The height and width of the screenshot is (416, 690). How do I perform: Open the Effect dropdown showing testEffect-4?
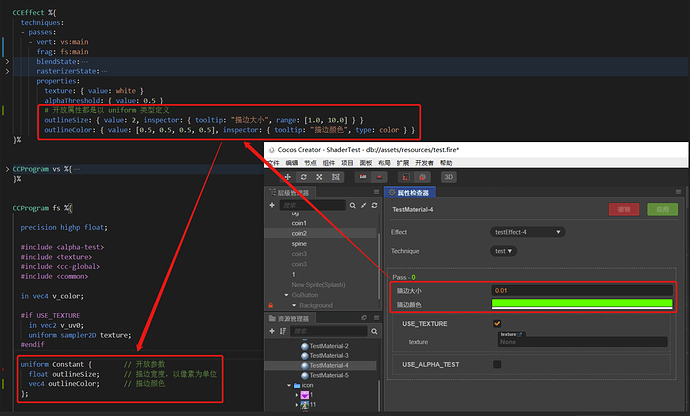point(528,232)
